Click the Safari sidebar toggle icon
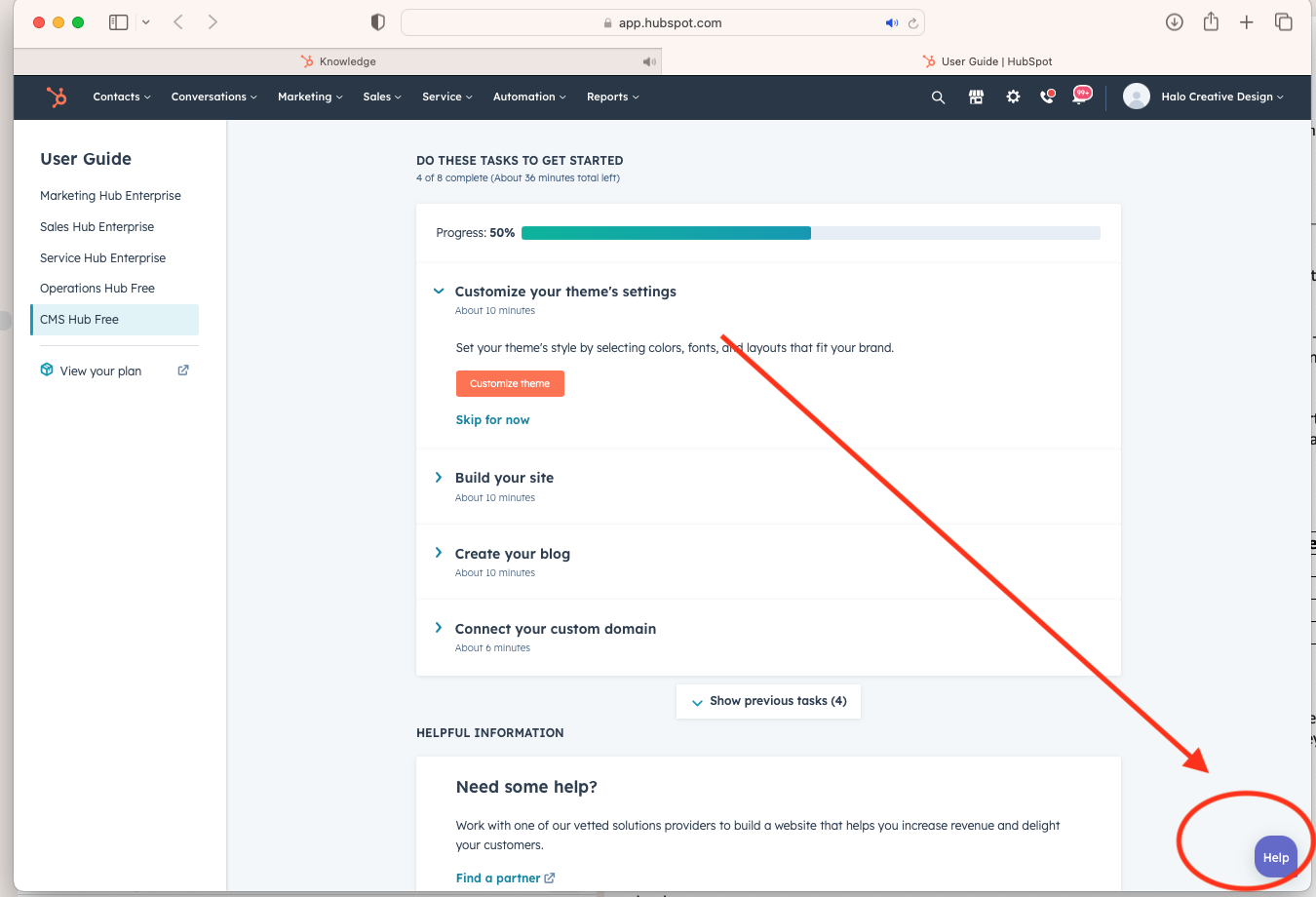The height and width of the screenshot is (897, 1316). pos(119,22)
